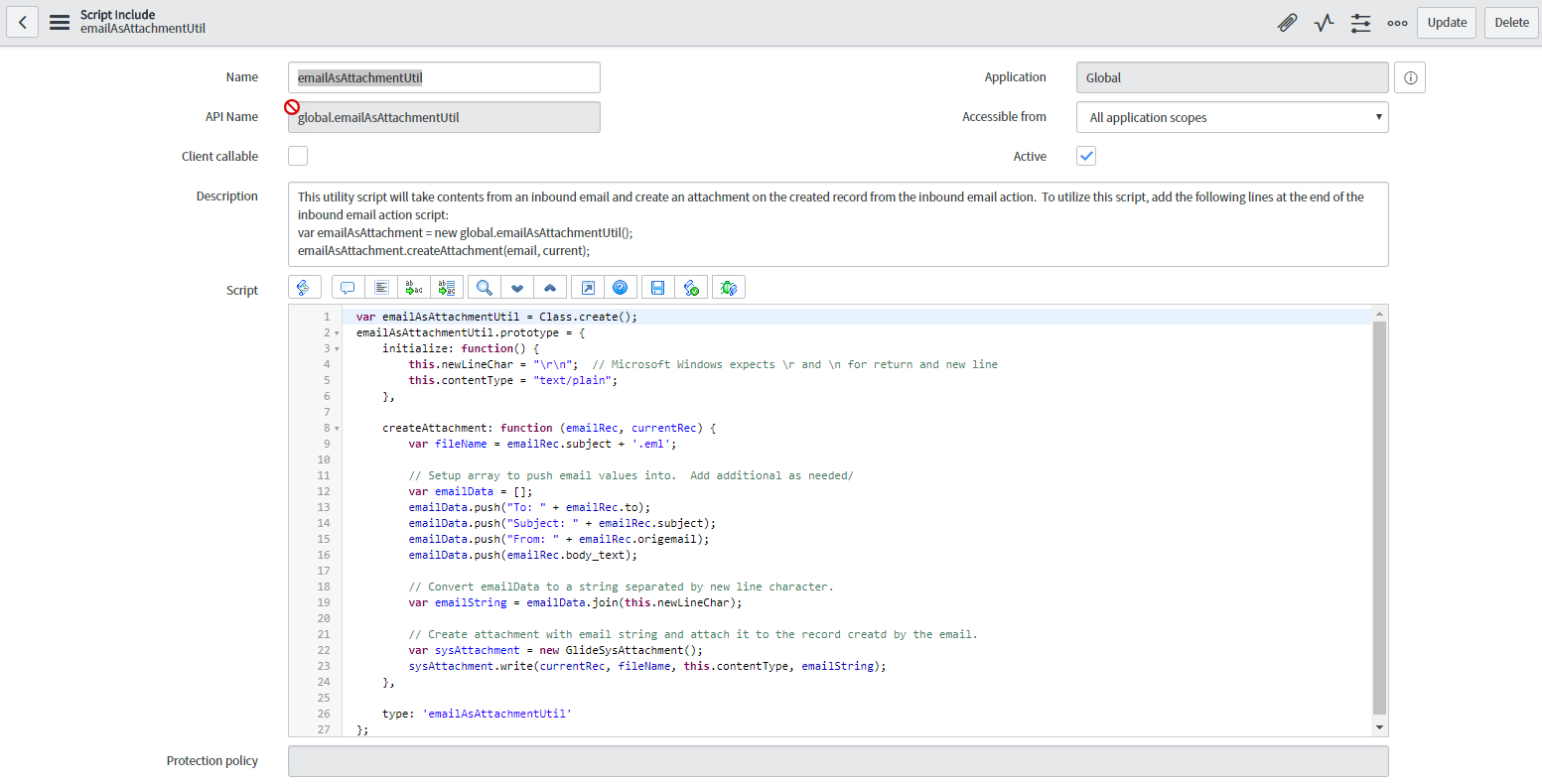Click the script scrollbar down arrow
This screenshot has height=784, width=1542.
click(1379, 728)
